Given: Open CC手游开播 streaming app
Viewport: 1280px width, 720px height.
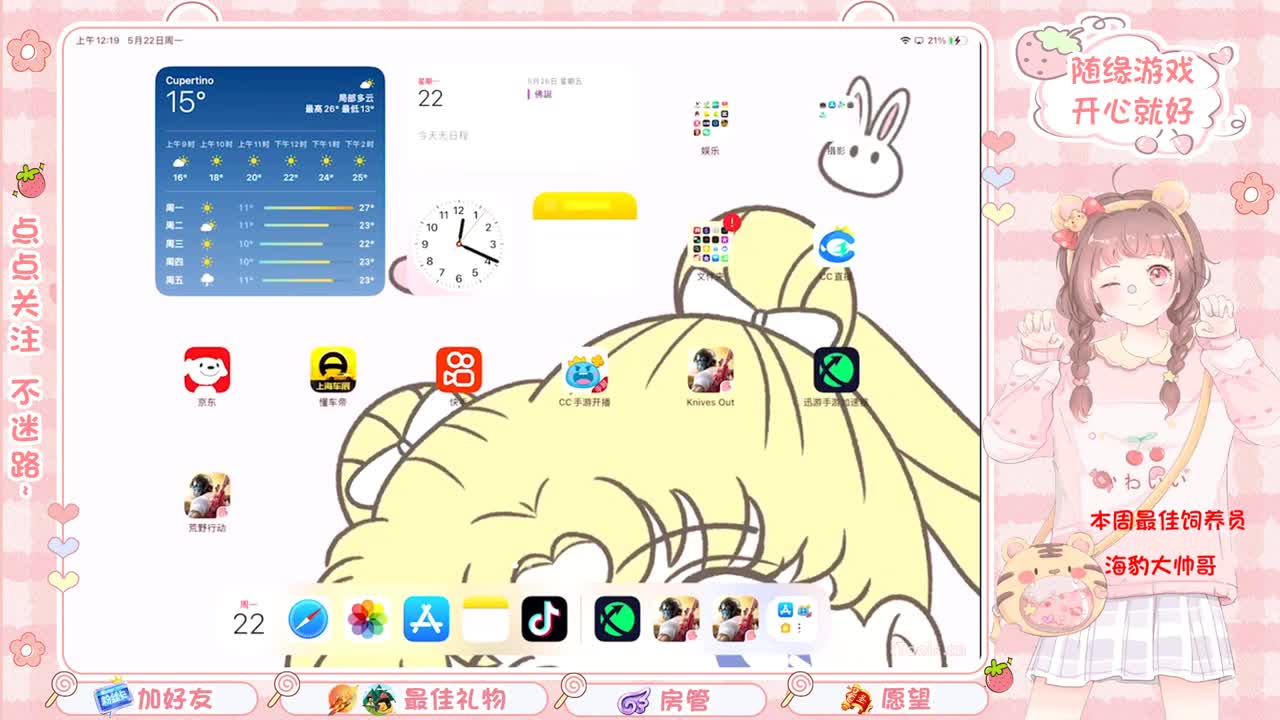Looking at the screenshot, I should [x=585, y=370].
